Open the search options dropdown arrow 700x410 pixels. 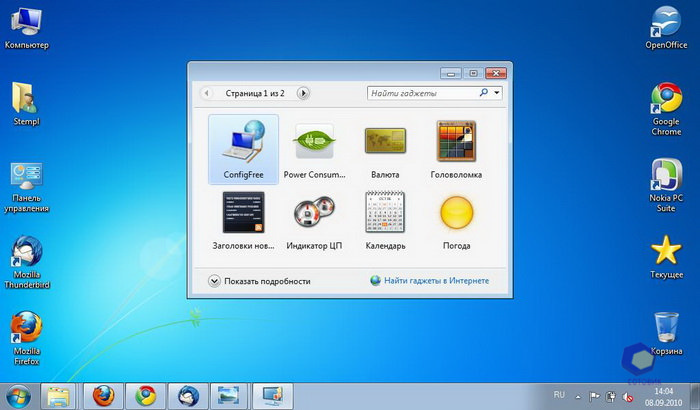496,93
